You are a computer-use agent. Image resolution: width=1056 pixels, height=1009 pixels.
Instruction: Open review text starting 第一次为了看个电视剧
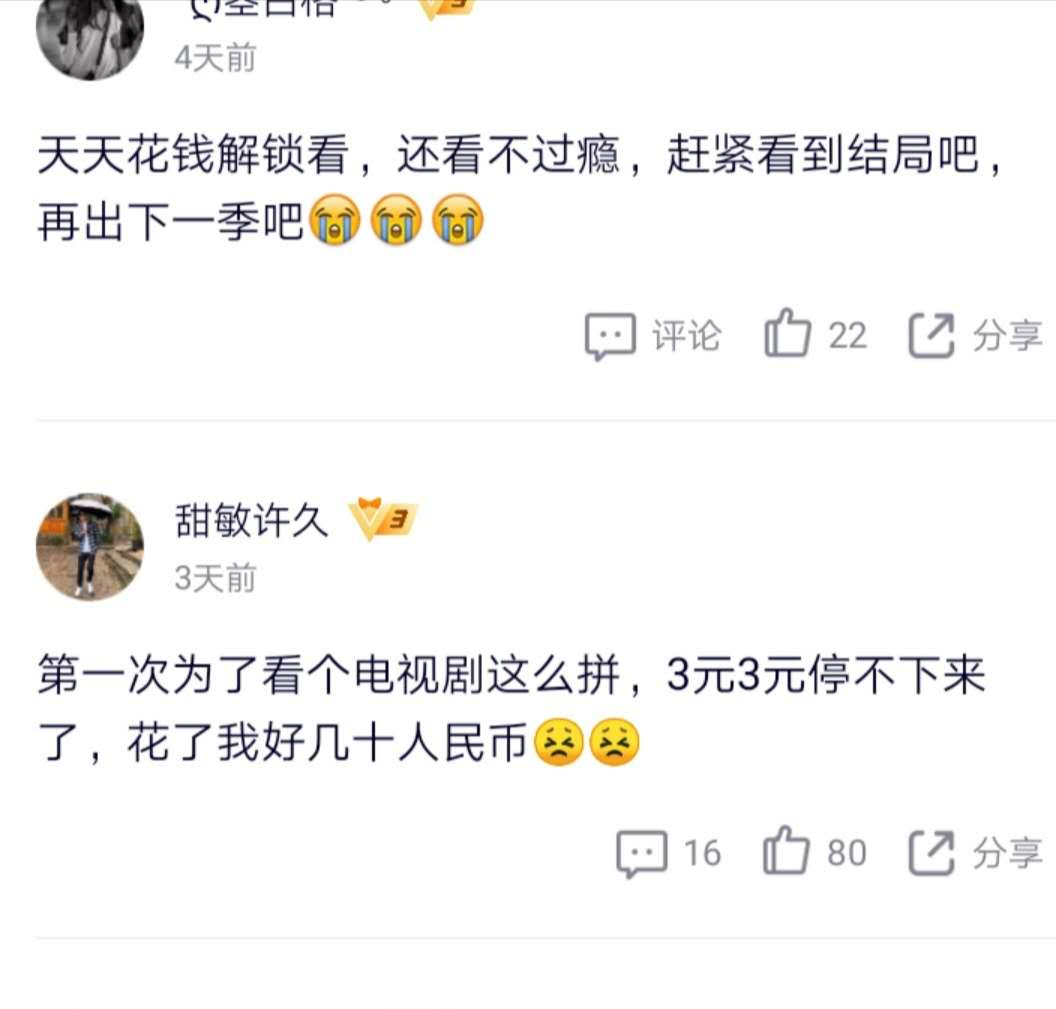click(x=512, y=709)
